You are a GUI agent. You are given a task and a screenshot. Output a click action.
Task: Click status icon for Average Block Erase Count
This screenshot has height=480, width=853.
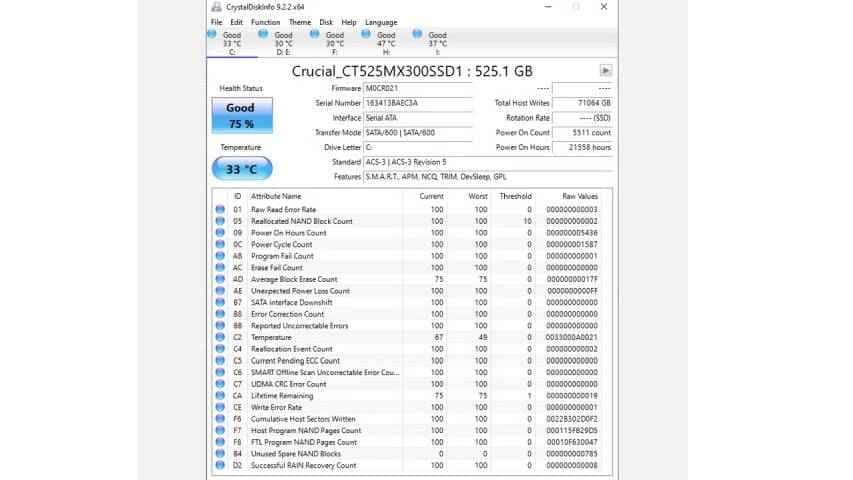tap(220, 279)
